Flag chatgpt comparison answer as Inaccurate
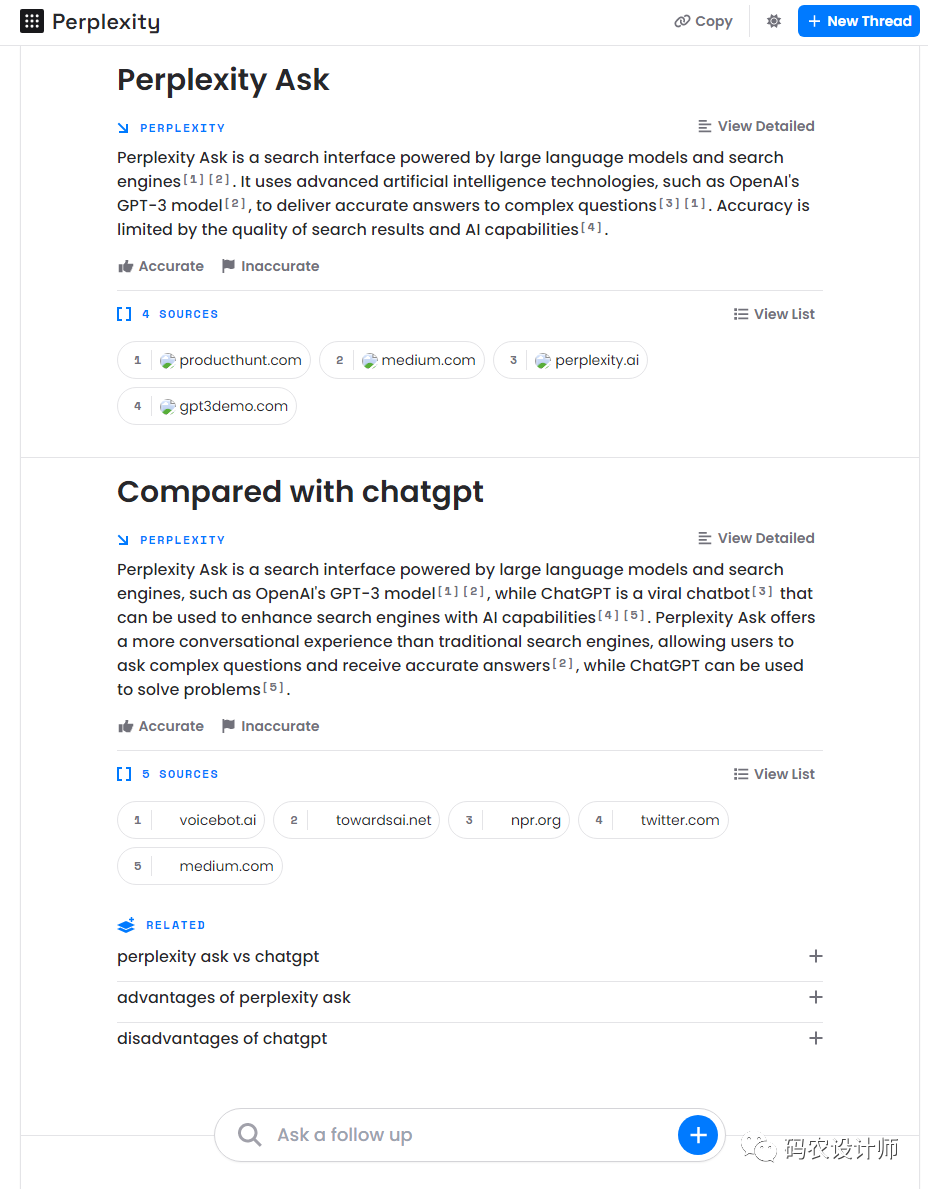928x1189 pixels. 270,726
